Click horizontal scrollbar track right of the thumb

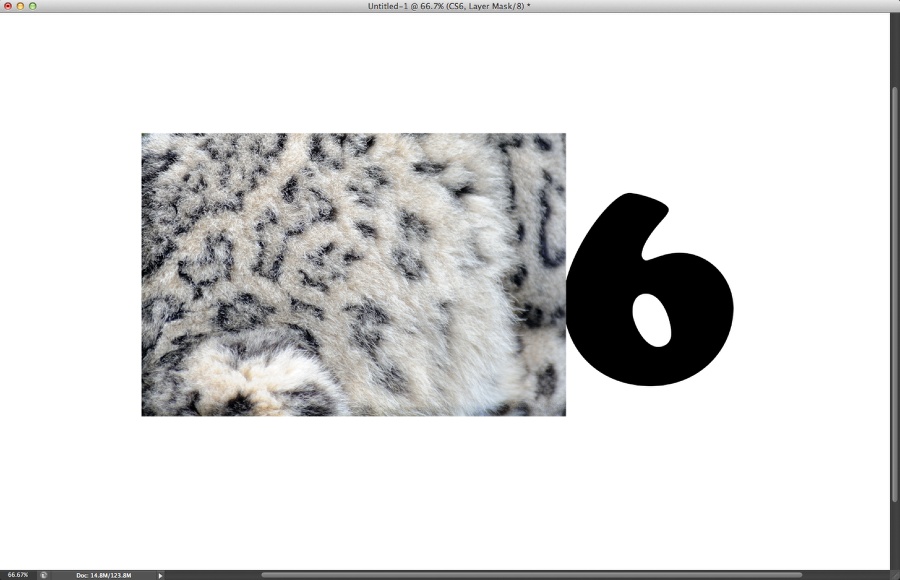coord(840,575)
